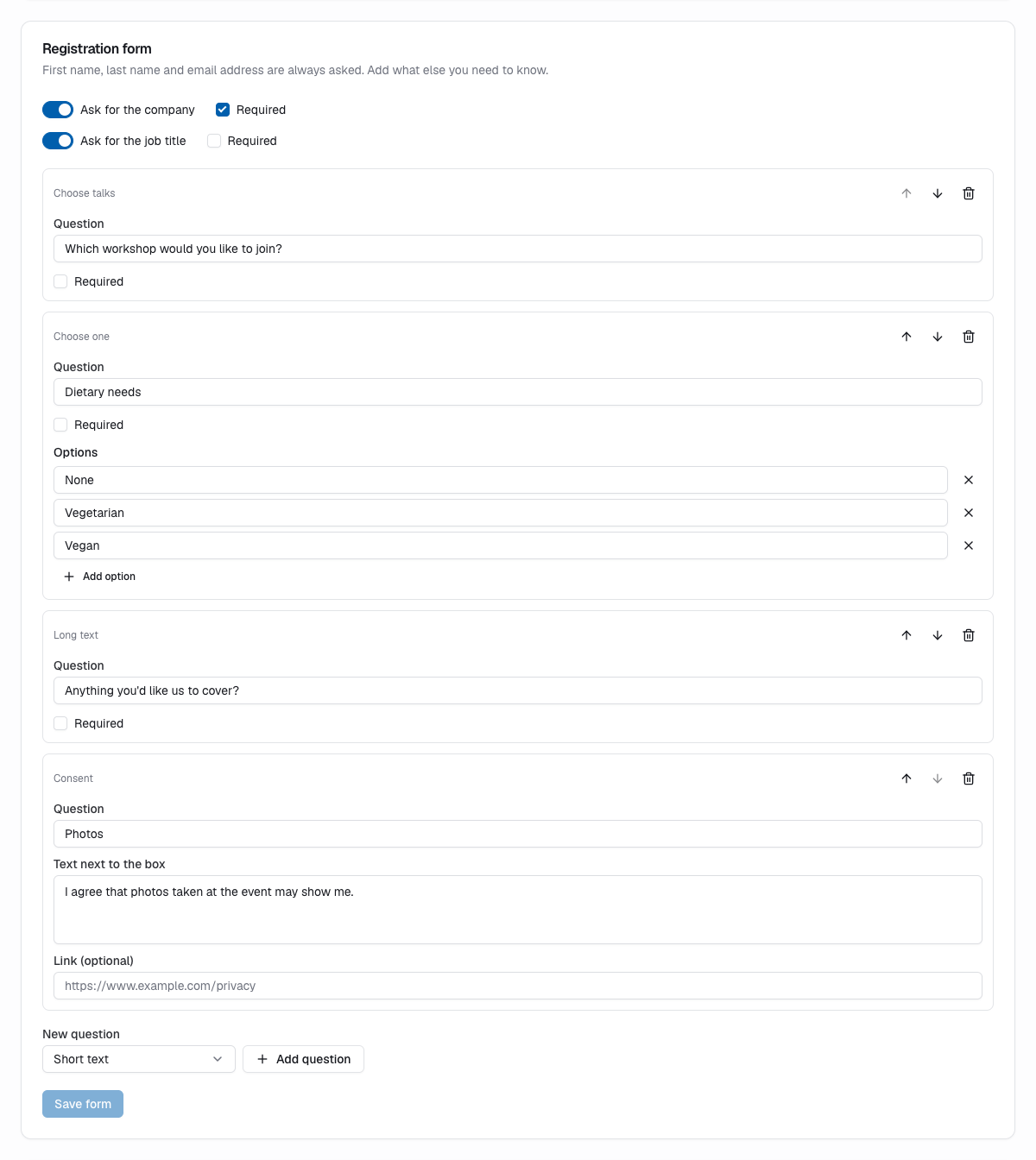The height and width of the screenshot is (1160, 1036).
Task: Uncheck Required for the company field
Action: pyautogui.click(x=223, y=110)
